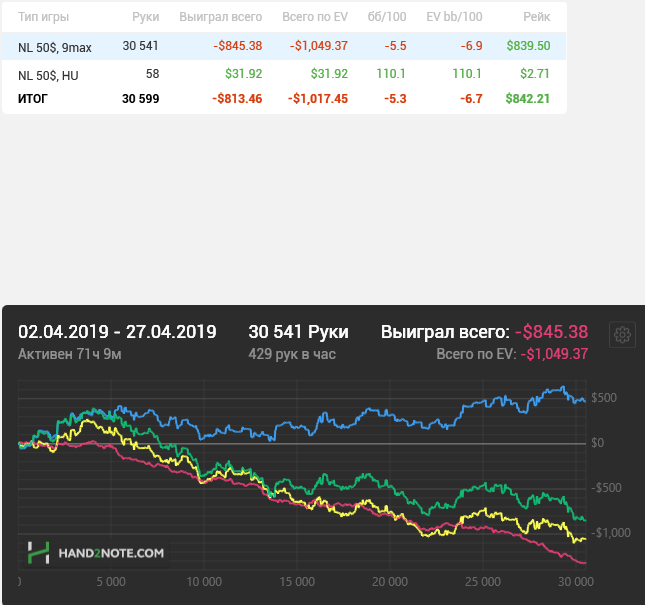Click the end of the yellow graph line
This screenshot has height=605, width=645.
(585, 539)
